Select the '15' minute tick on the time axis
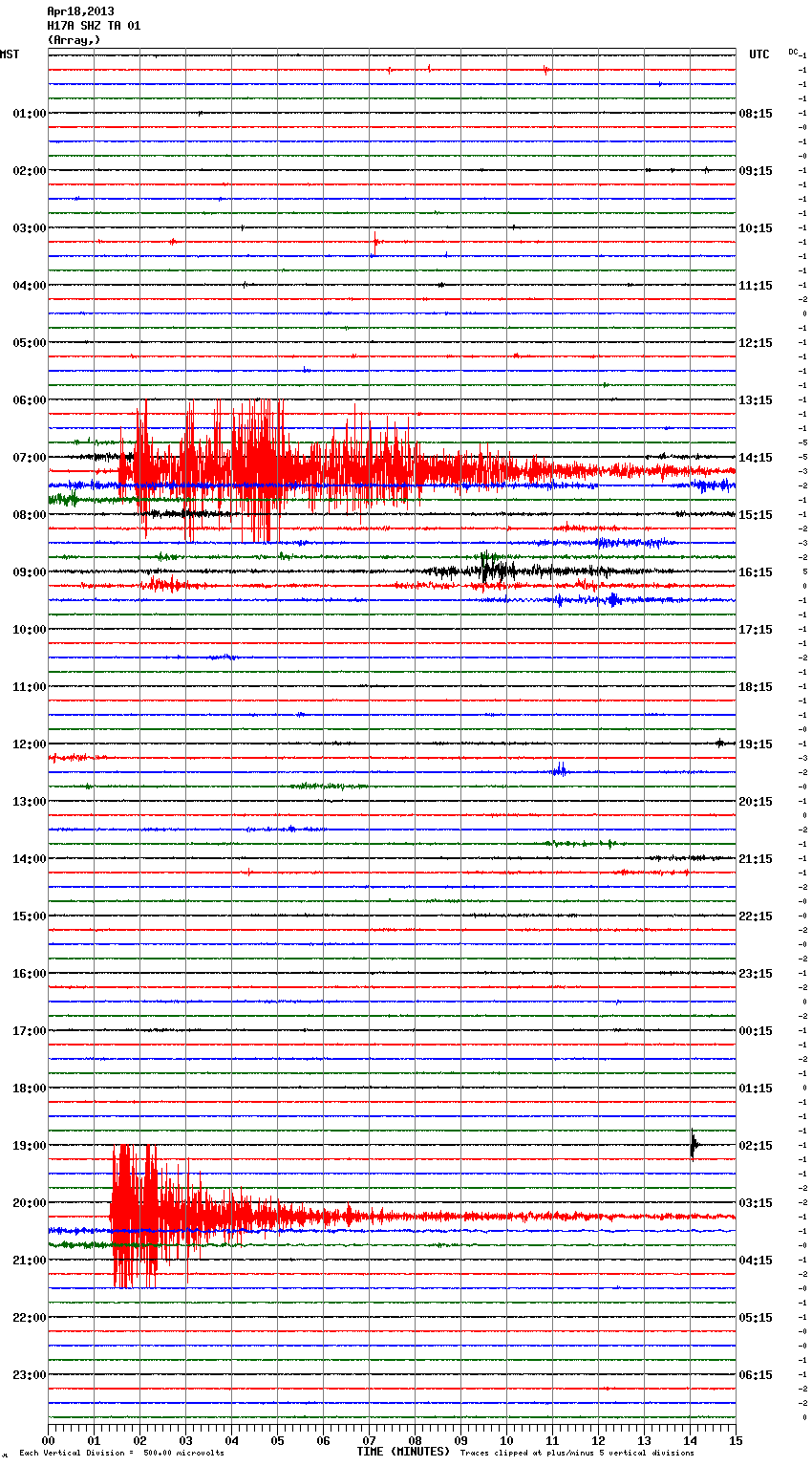The height and width of the screenshot is (1466, 812). [x=736, y=1440]
